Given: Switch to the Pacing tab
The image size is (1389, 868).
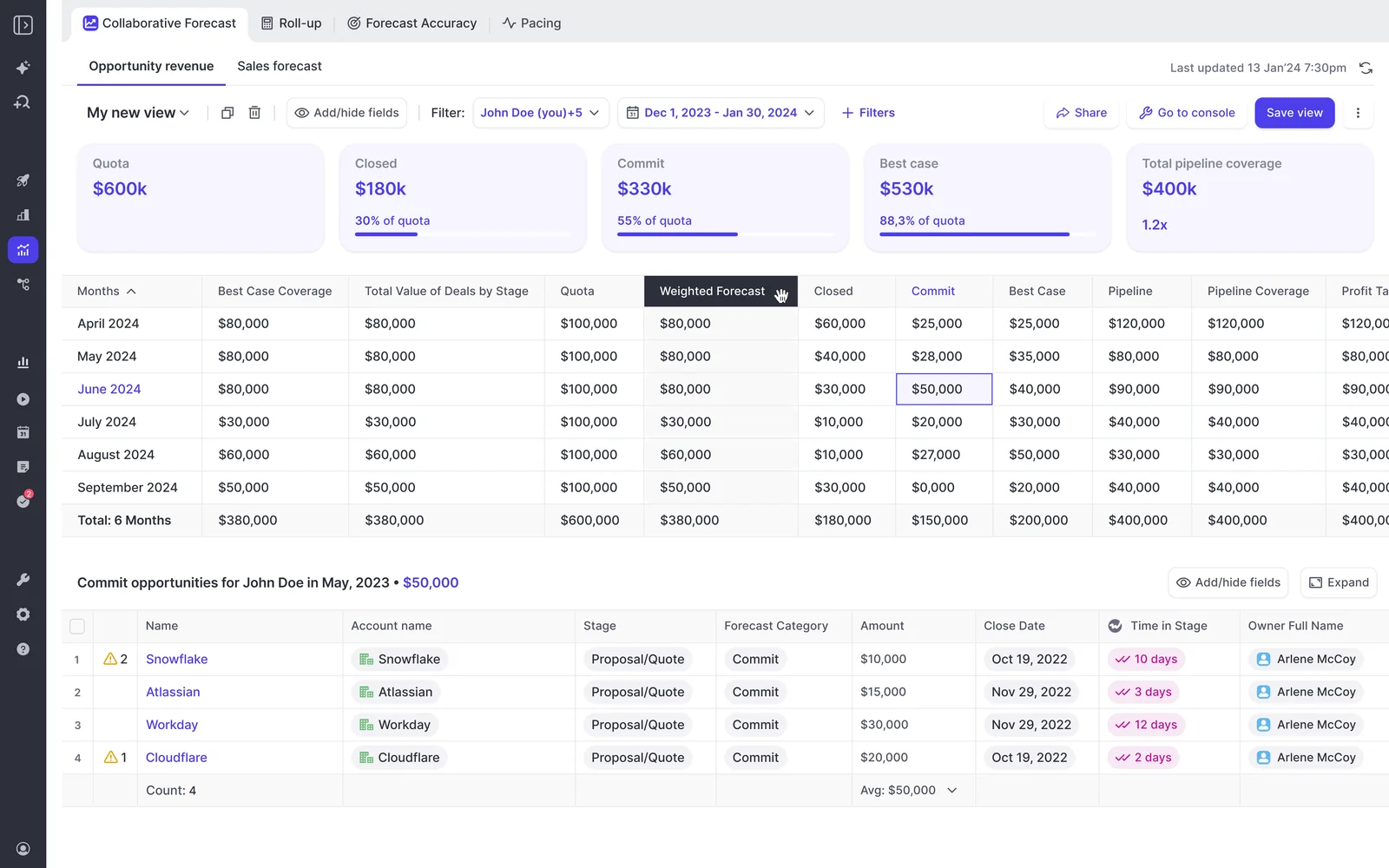Looking at the screenshot, I should 531,23.
